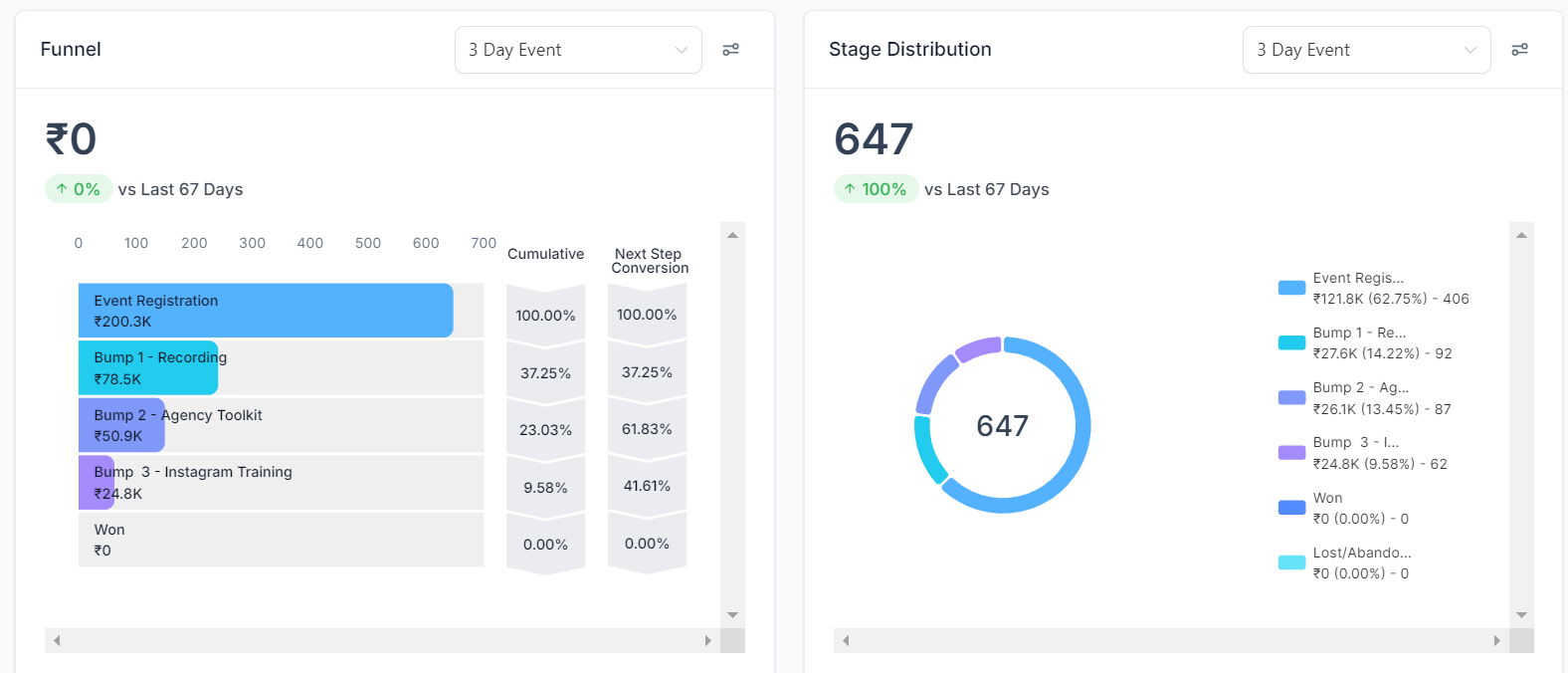Toggle Bump 2 legend entry swatch
This screenshot has width=1568, height=673.
pyautogui.click(x=1291, y=398)
